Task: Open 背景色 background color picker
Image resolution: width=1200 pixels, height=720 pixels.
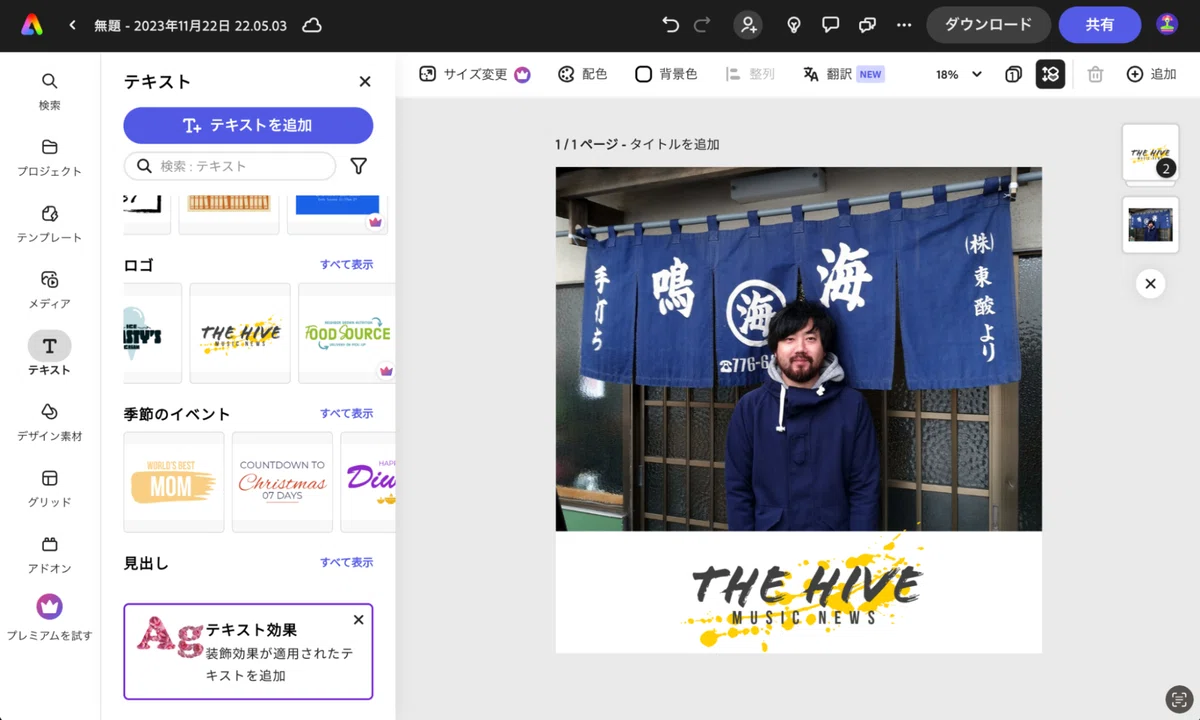Action: point(666,74)
